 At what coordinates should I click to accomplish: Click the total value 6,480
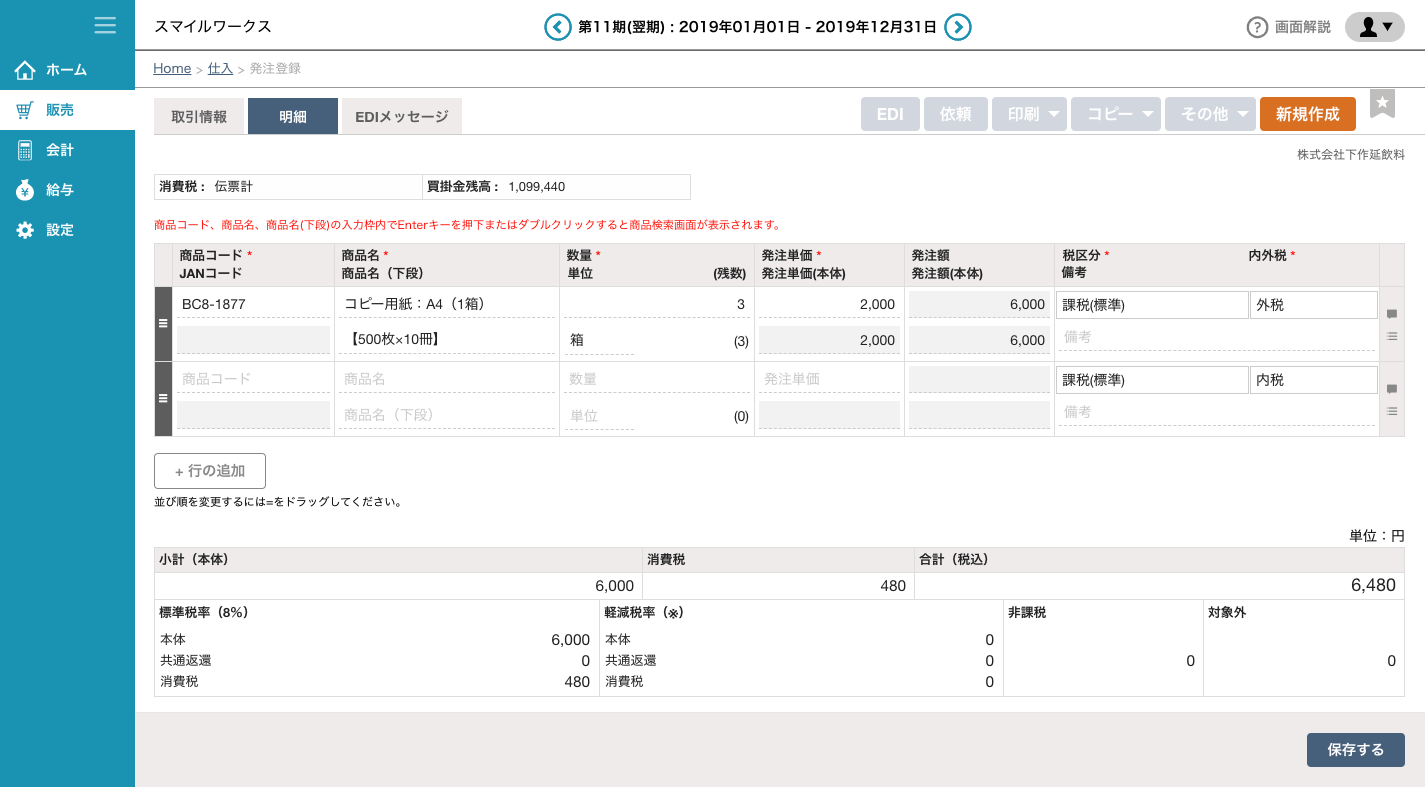pos(1373,586)
